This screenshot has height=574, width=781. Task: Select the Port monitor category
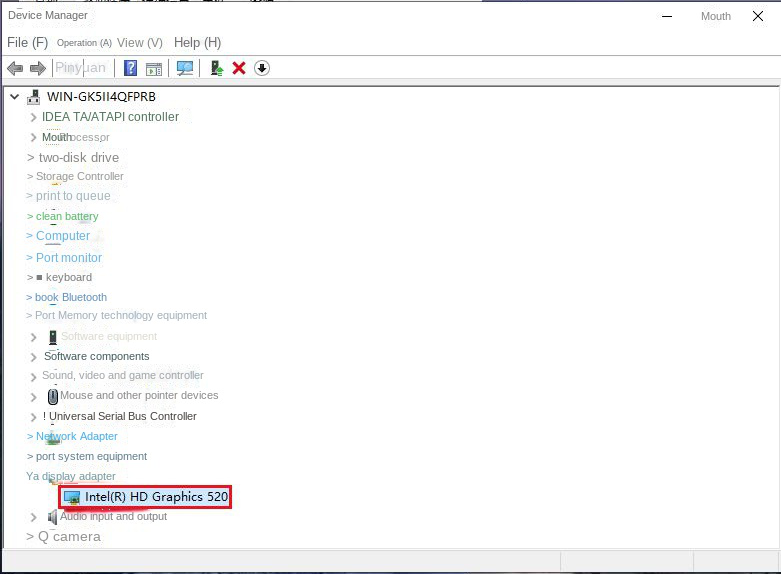point(69,258)
